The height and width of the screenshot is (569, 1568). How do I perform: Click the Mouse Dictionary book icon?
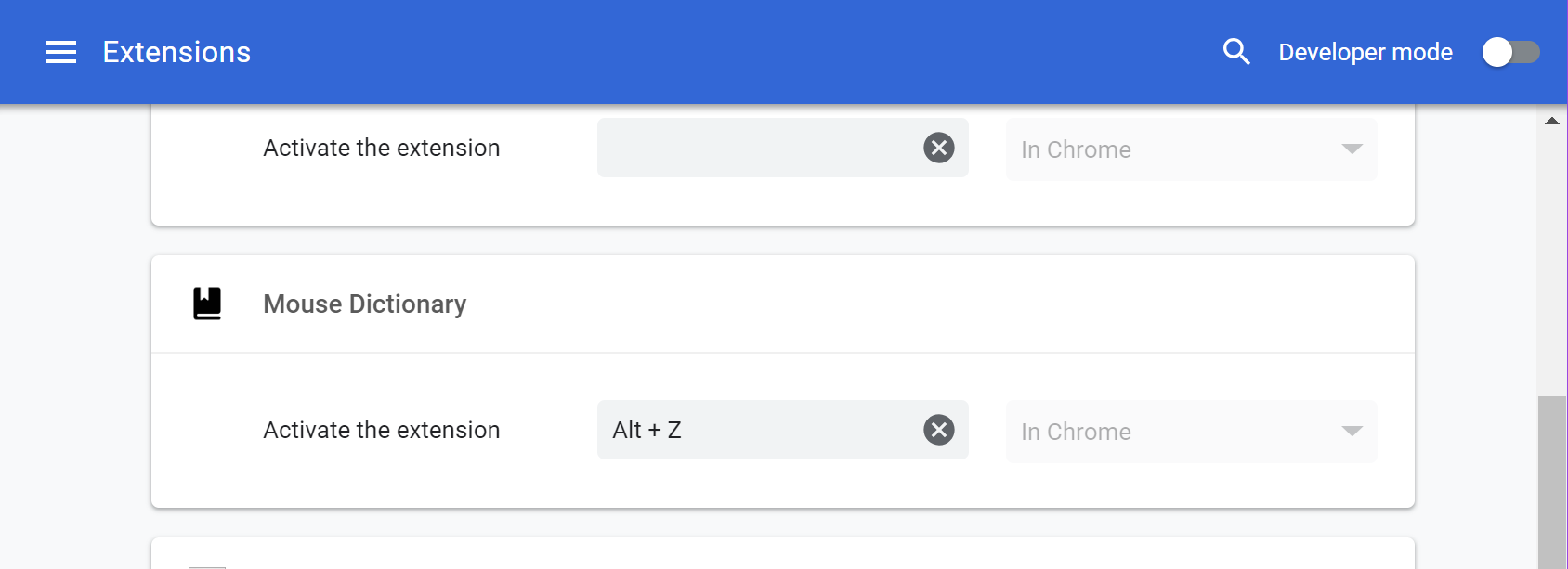click(206, 303)
